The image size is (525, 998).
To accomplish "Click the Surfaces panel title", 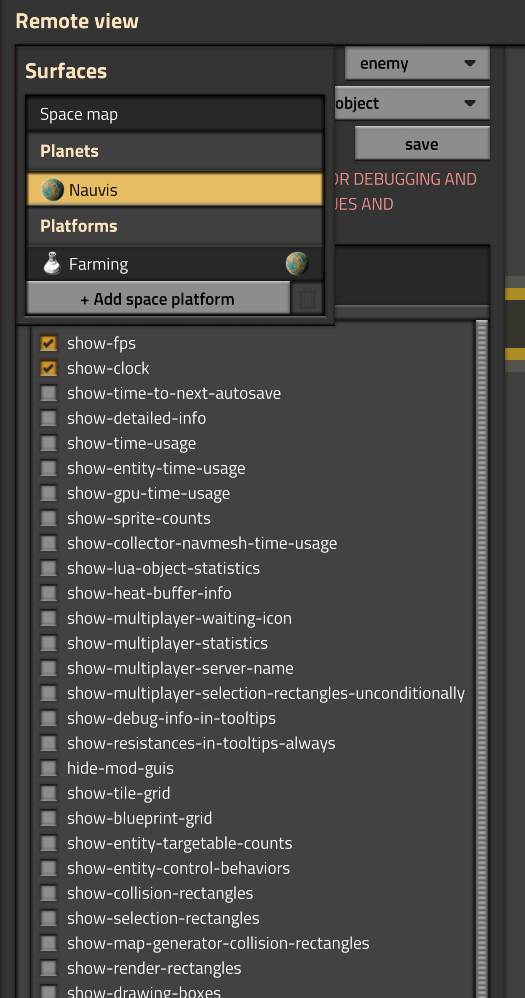I will [x=66, y=71].
